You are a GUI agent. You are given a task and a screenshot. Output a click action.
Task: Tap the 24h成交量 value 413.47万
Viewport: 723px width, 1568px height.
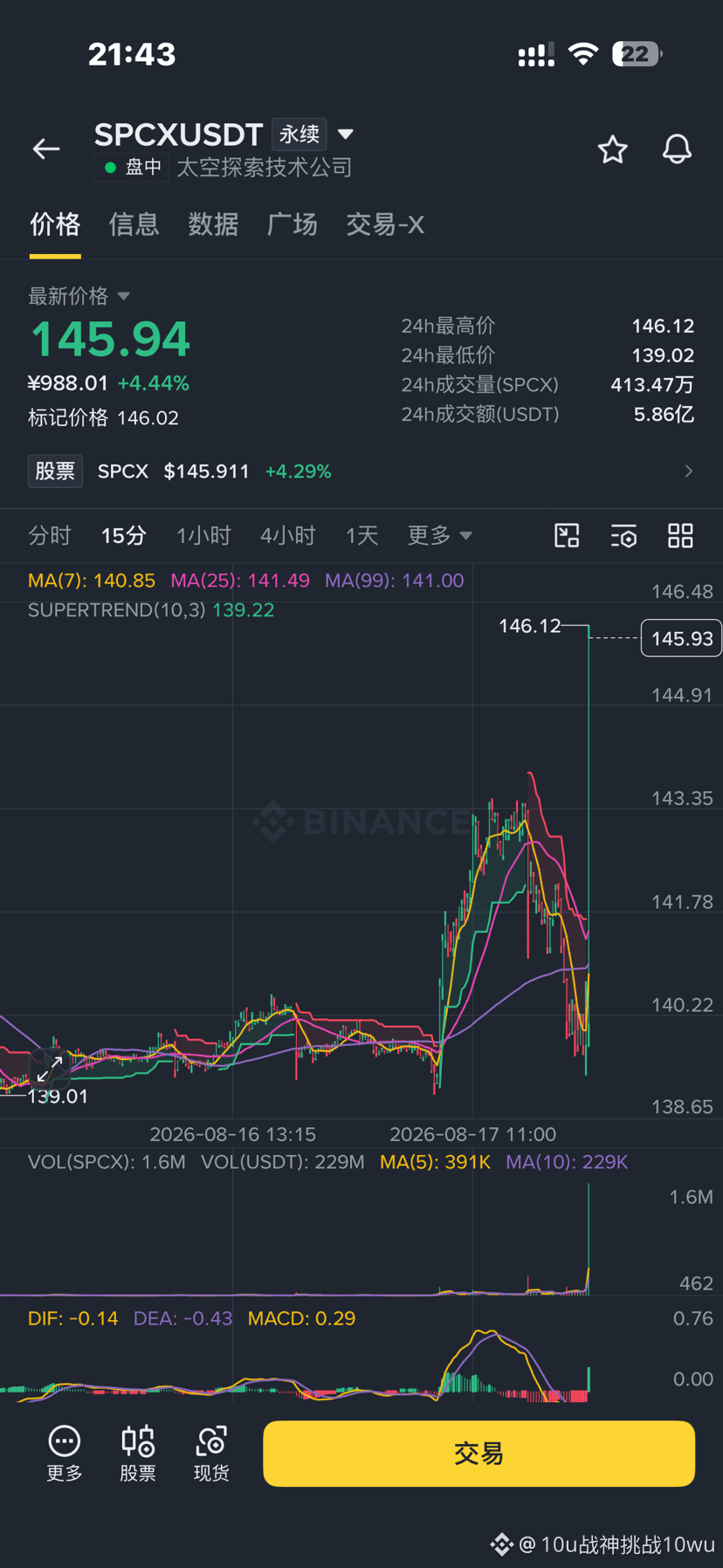pos(652,384)
